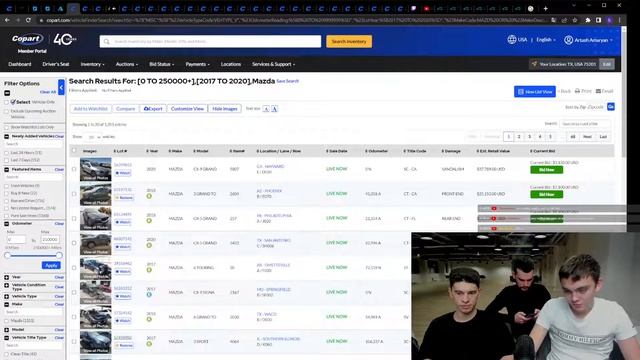The width and height of the screenshot is (640, 360).
Task: Tick Last 24 Hours checkbox
Action: click(7, 153)
